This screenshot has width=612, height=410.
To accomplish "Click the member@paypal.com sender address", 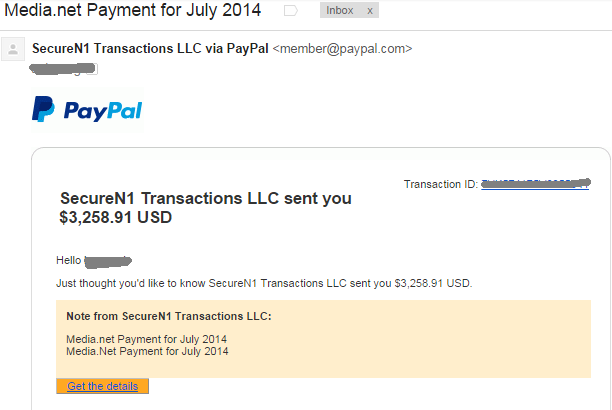I will click(x=342, y=49).
